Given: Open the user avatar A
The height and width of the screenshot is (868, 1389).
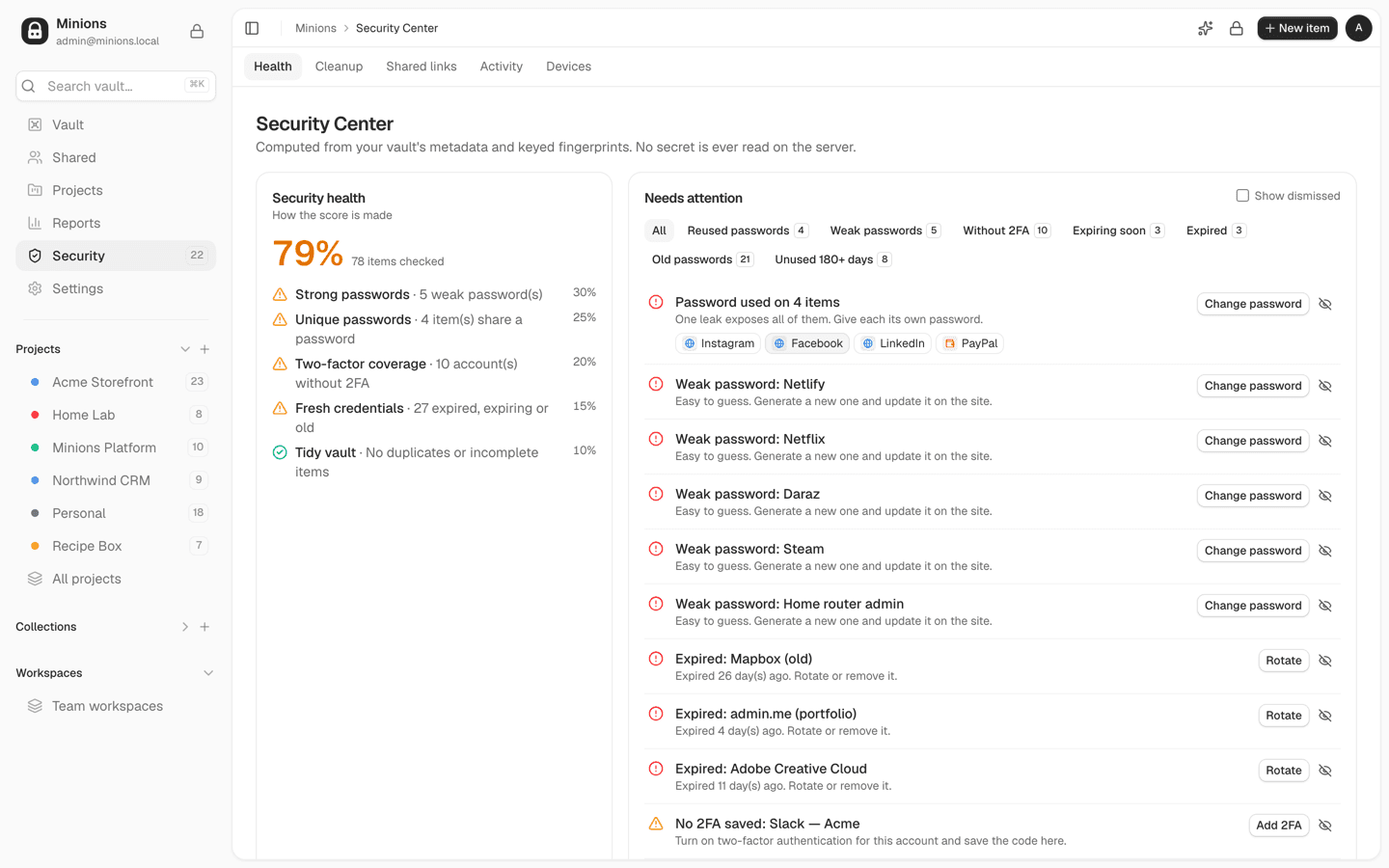Looking at the screenshot, I should [1358, 28].
